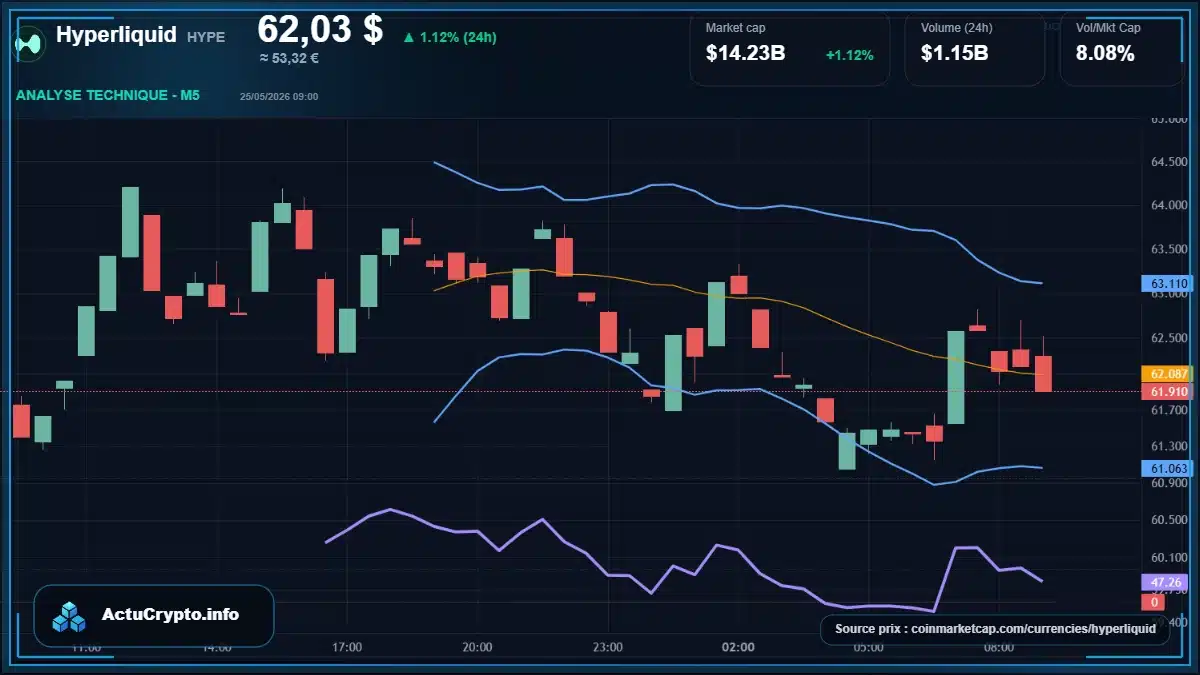Click the 1.12% (24h) change text

pyautogui.click(x=458, y=38)
